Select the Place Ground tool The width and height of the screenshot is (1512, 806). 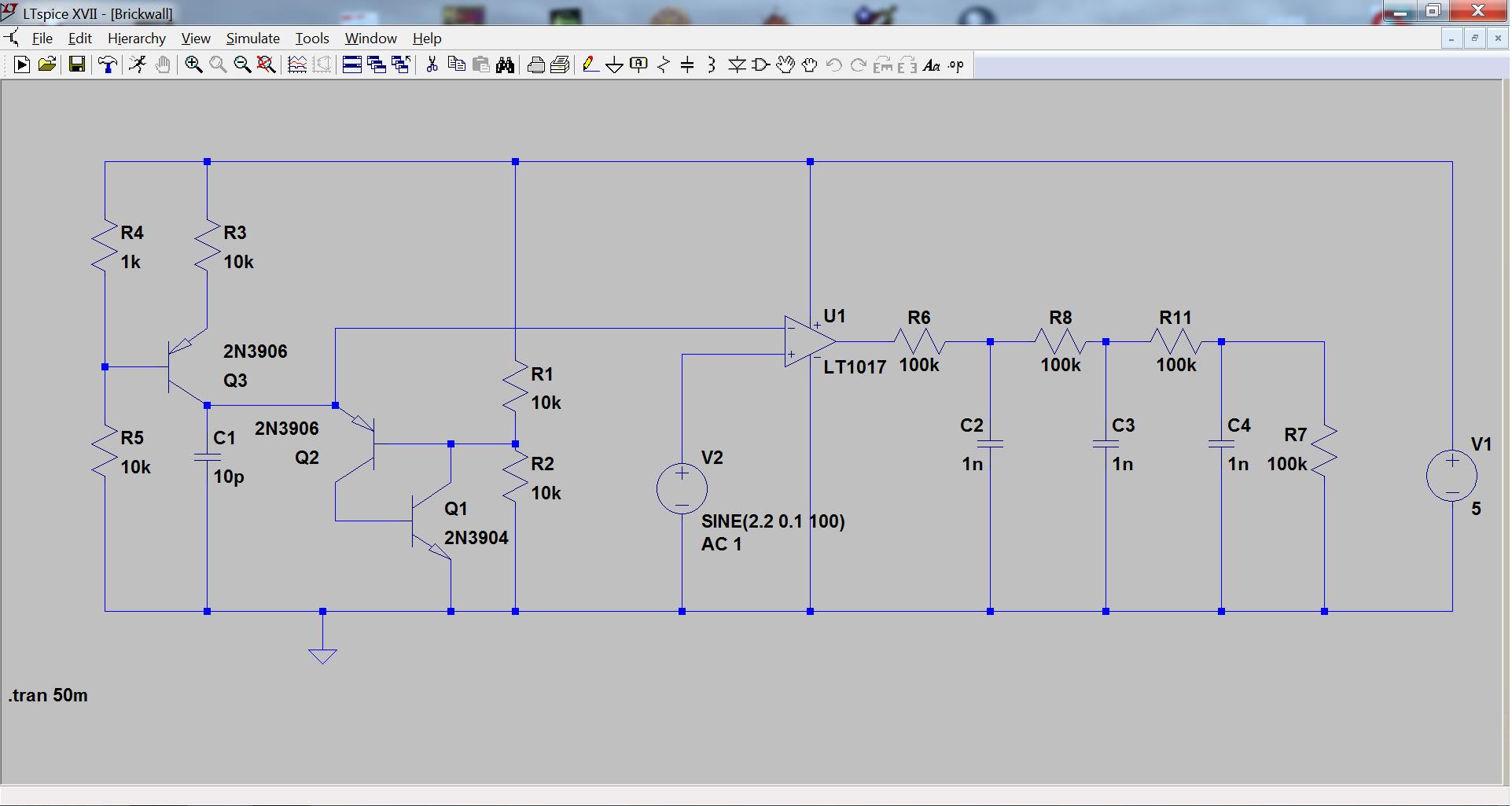[x=615, y=65]
